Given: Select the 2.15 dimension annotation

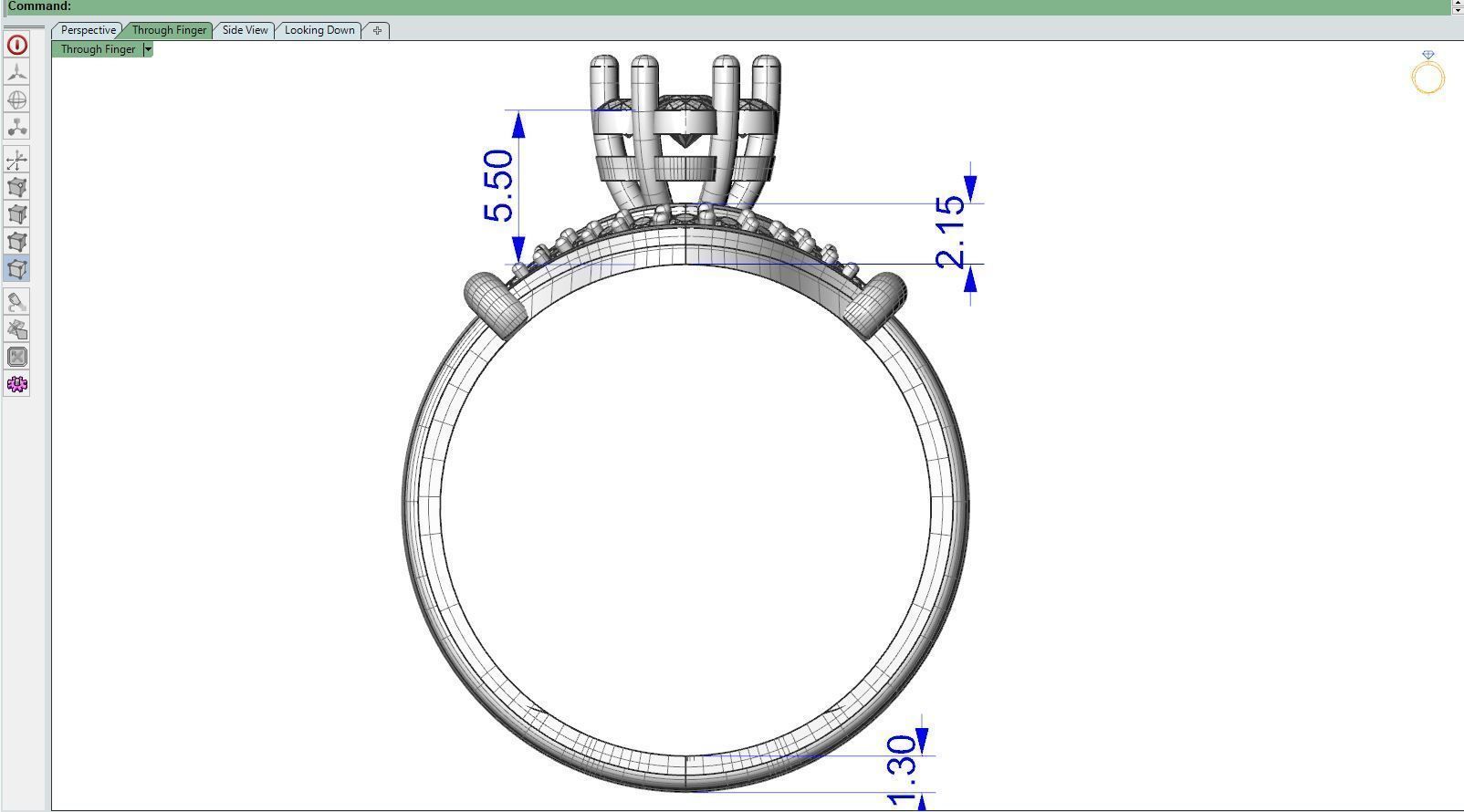Looking at the screenshot, I should click(x=949, y=232).
